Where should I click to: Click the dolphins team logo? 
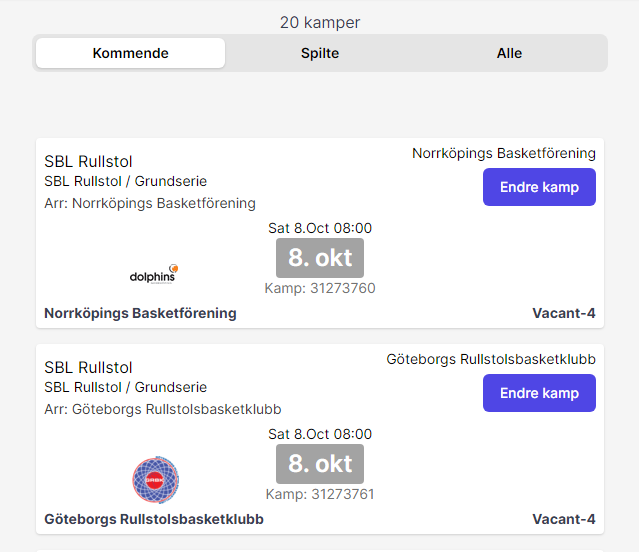(x=154, y=274)
